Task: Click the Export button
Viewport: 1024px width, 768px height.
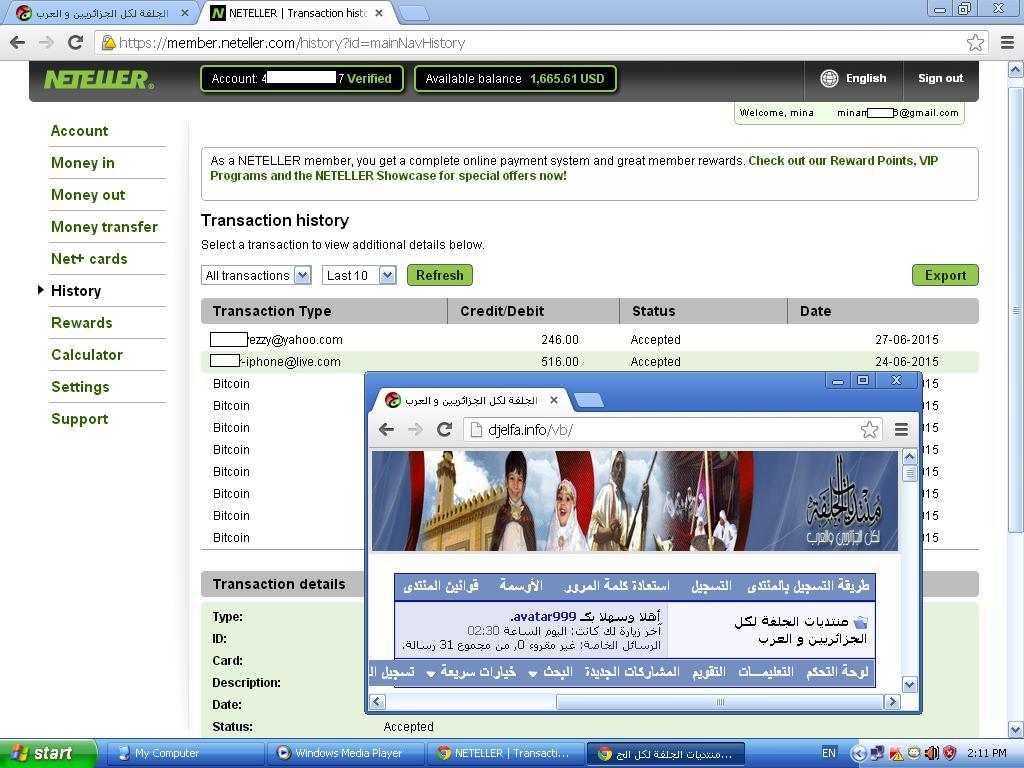Action: pyautogui.click(x=945, y=275)
